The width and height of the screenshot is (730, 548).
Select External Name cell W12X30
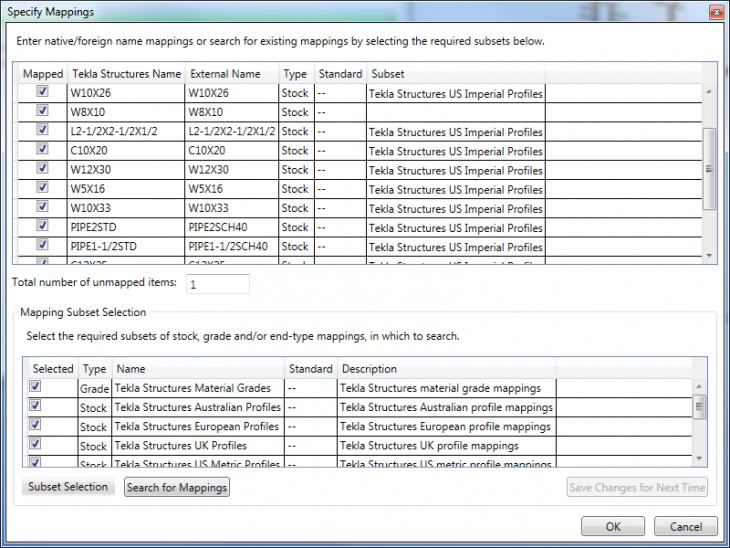(x=231, y=169)
